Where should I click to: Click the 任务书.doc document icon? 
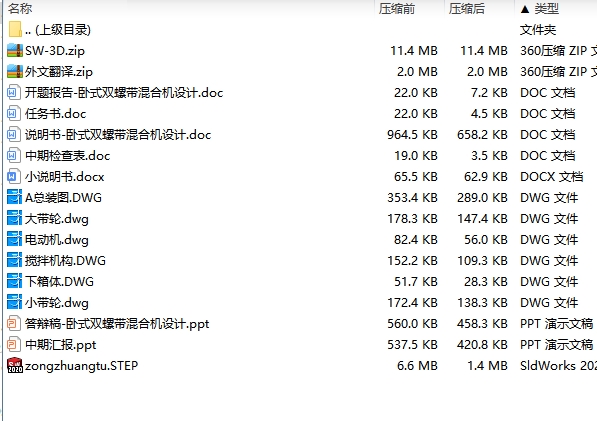point(14,113)
